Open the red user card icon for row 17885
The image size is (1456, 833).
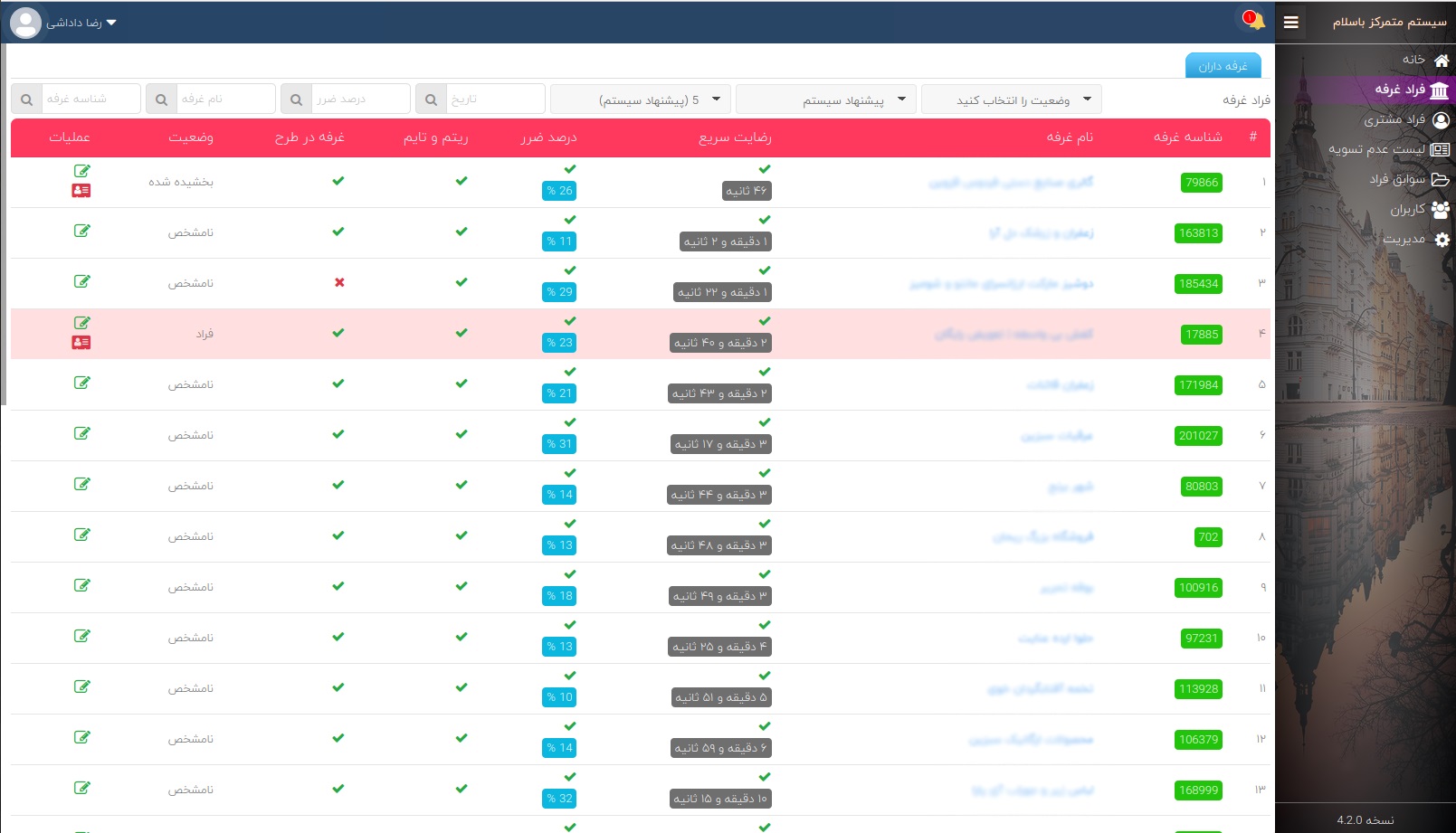81,343
